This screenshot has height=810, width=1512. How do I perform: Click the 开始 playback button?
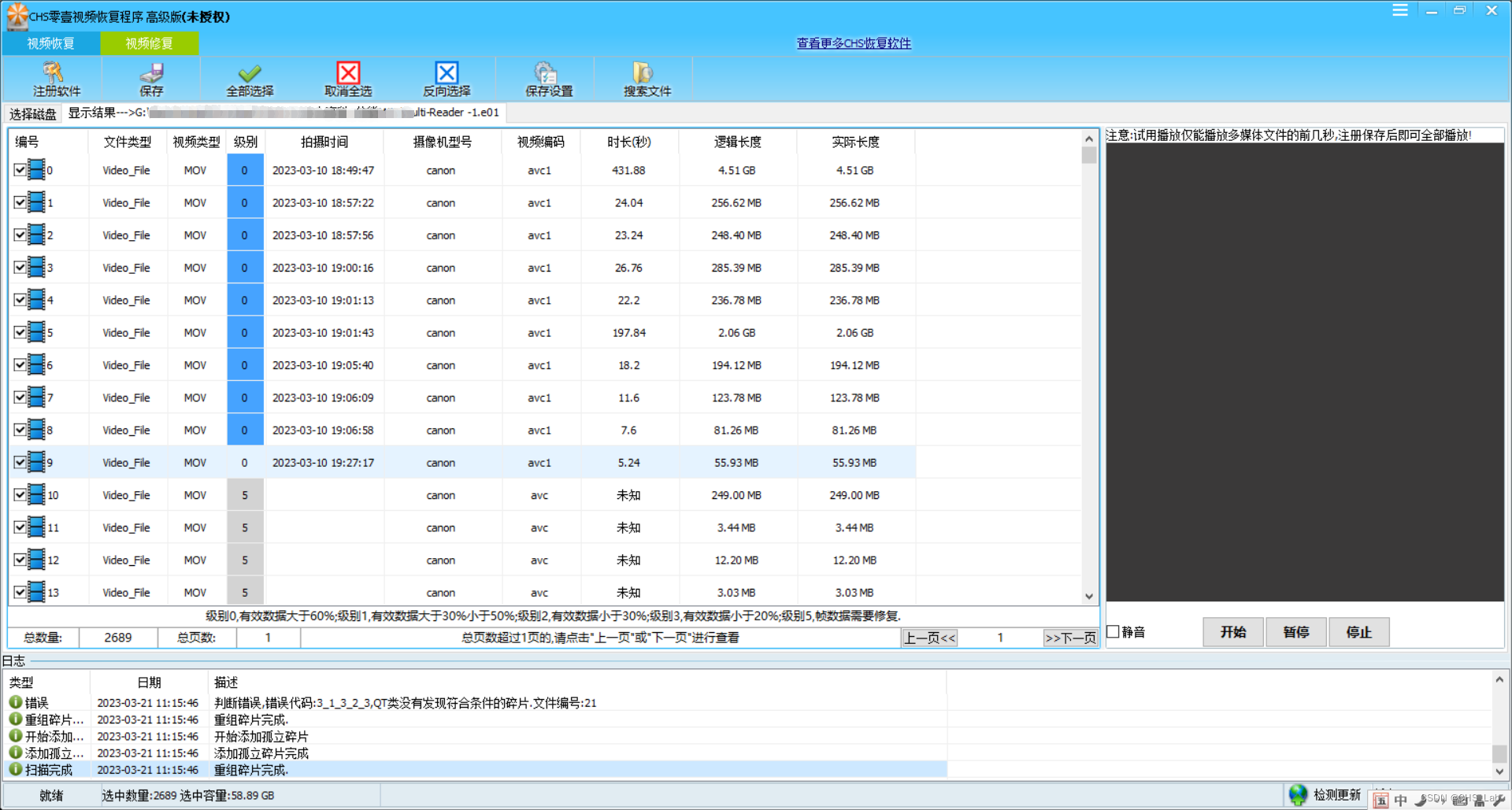pos(1233,632)
